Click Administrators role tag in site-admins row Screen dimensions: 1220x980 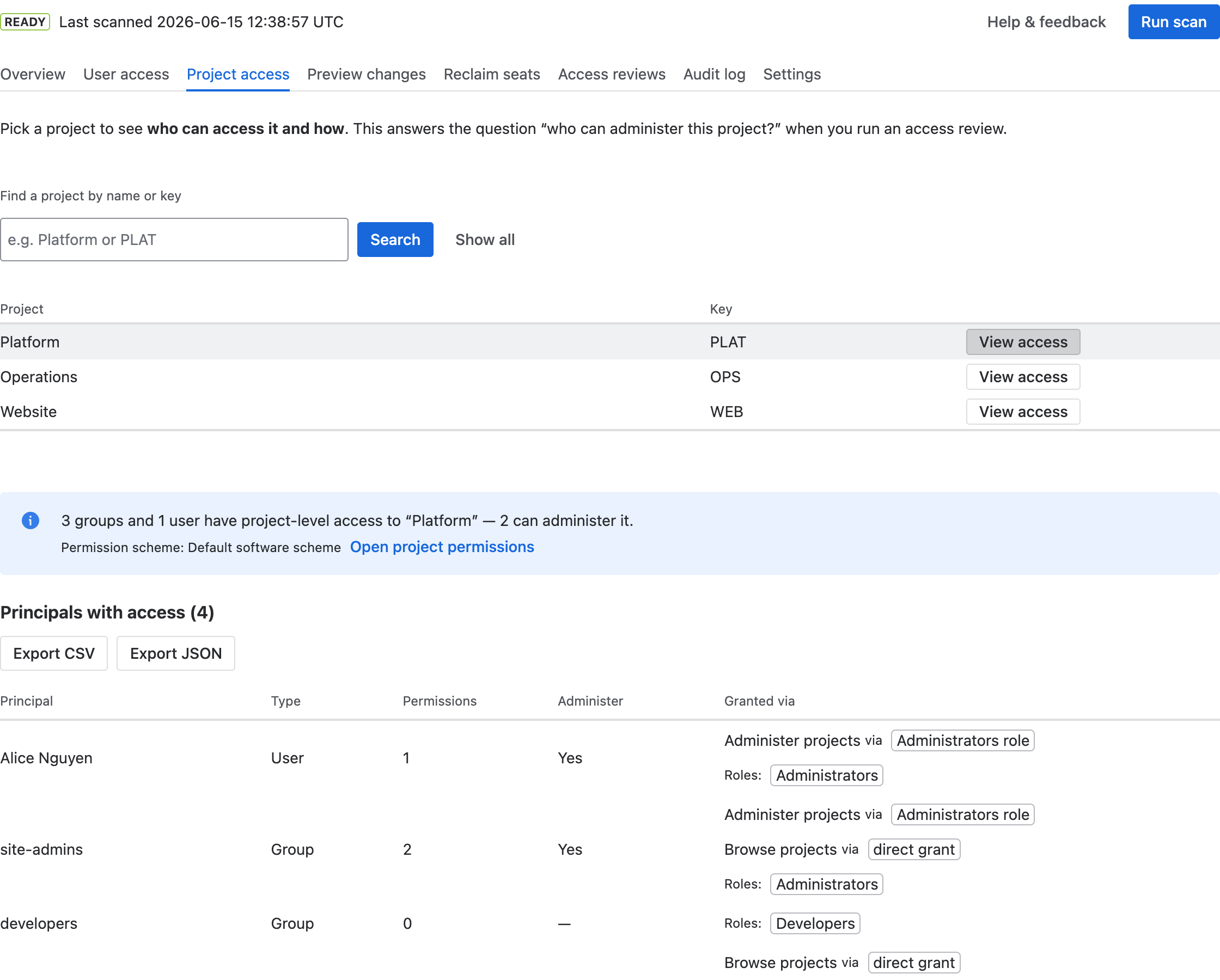pyautogui.click(x=962, y=815)
